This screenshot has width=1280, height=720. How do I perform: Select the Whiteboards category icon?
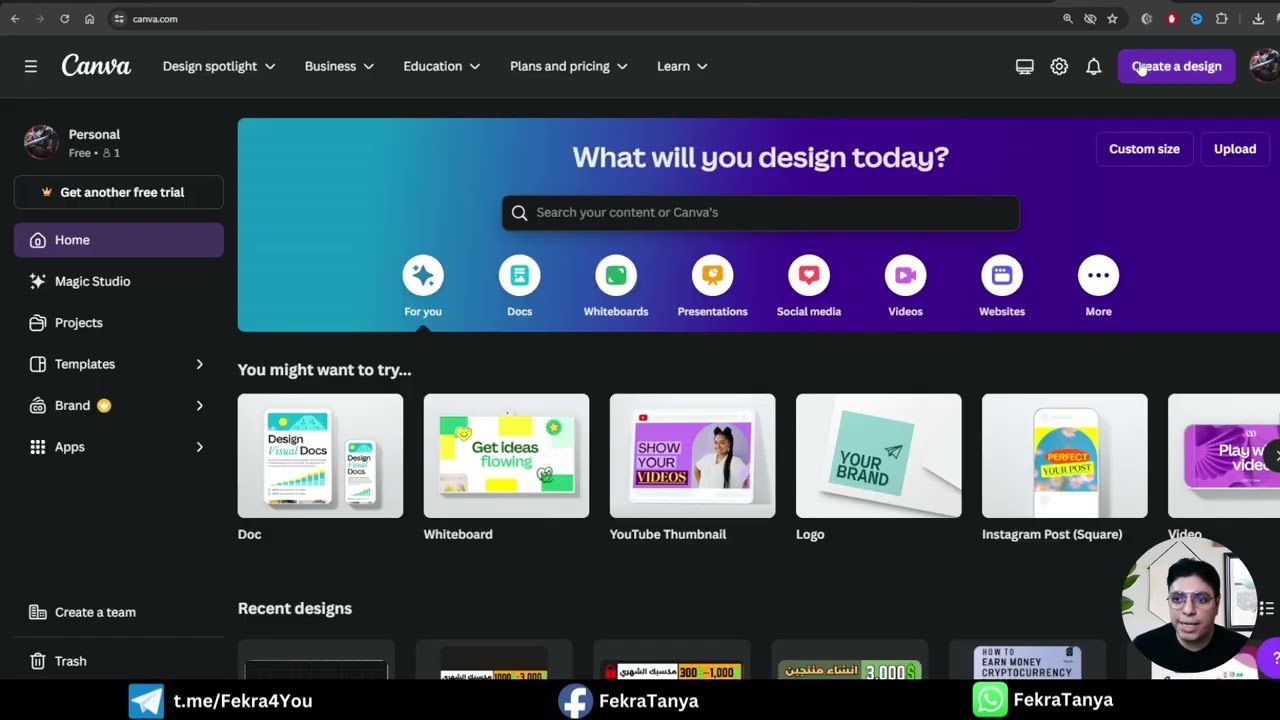[x=616, y=275]
